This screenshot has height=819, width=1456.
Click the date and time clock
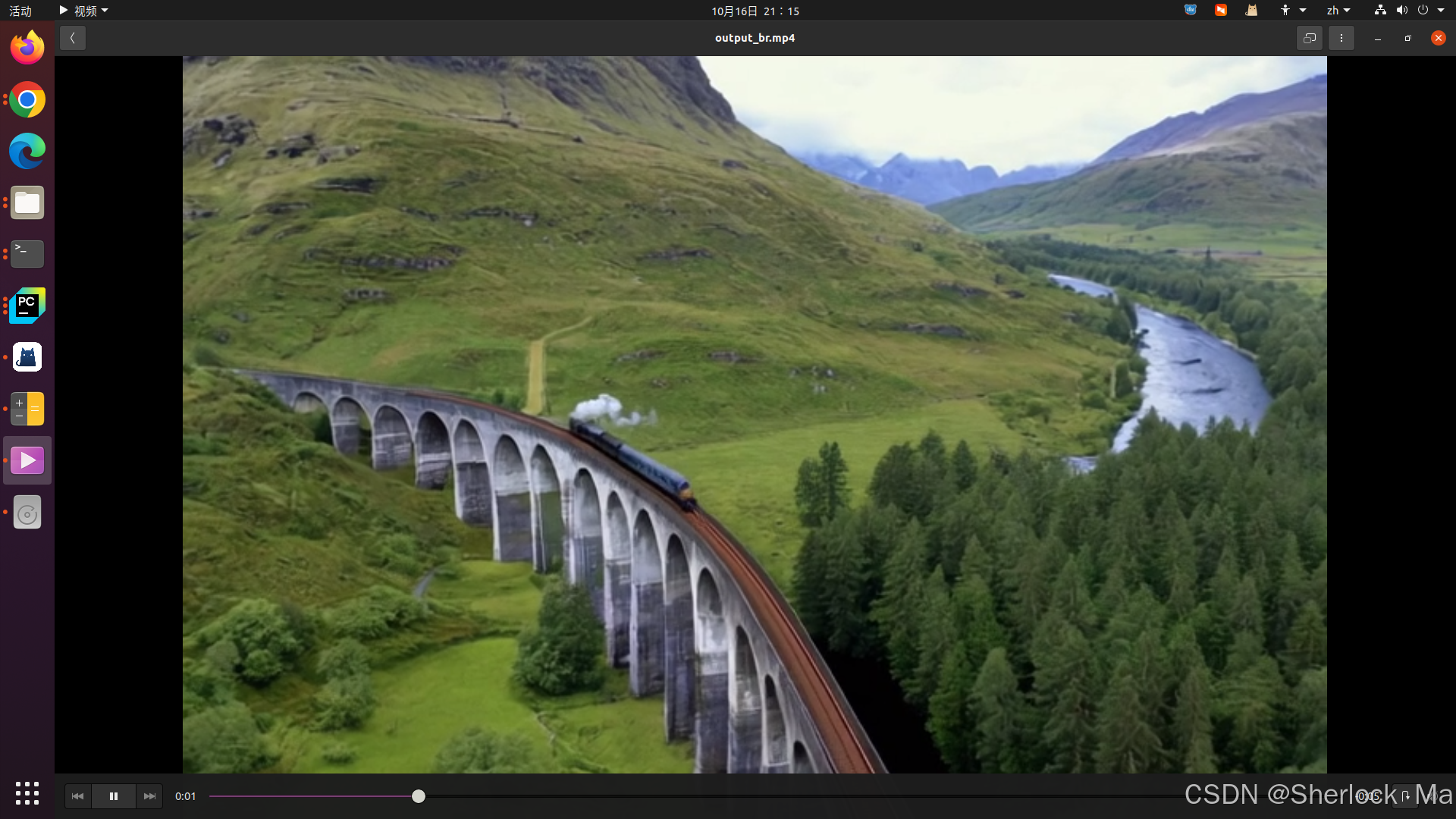click(755, 11)
